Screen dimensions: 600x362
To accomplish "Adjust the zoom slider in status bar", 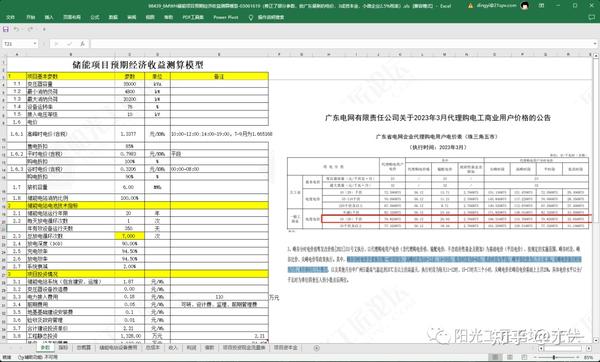I will tap(554, 357).
